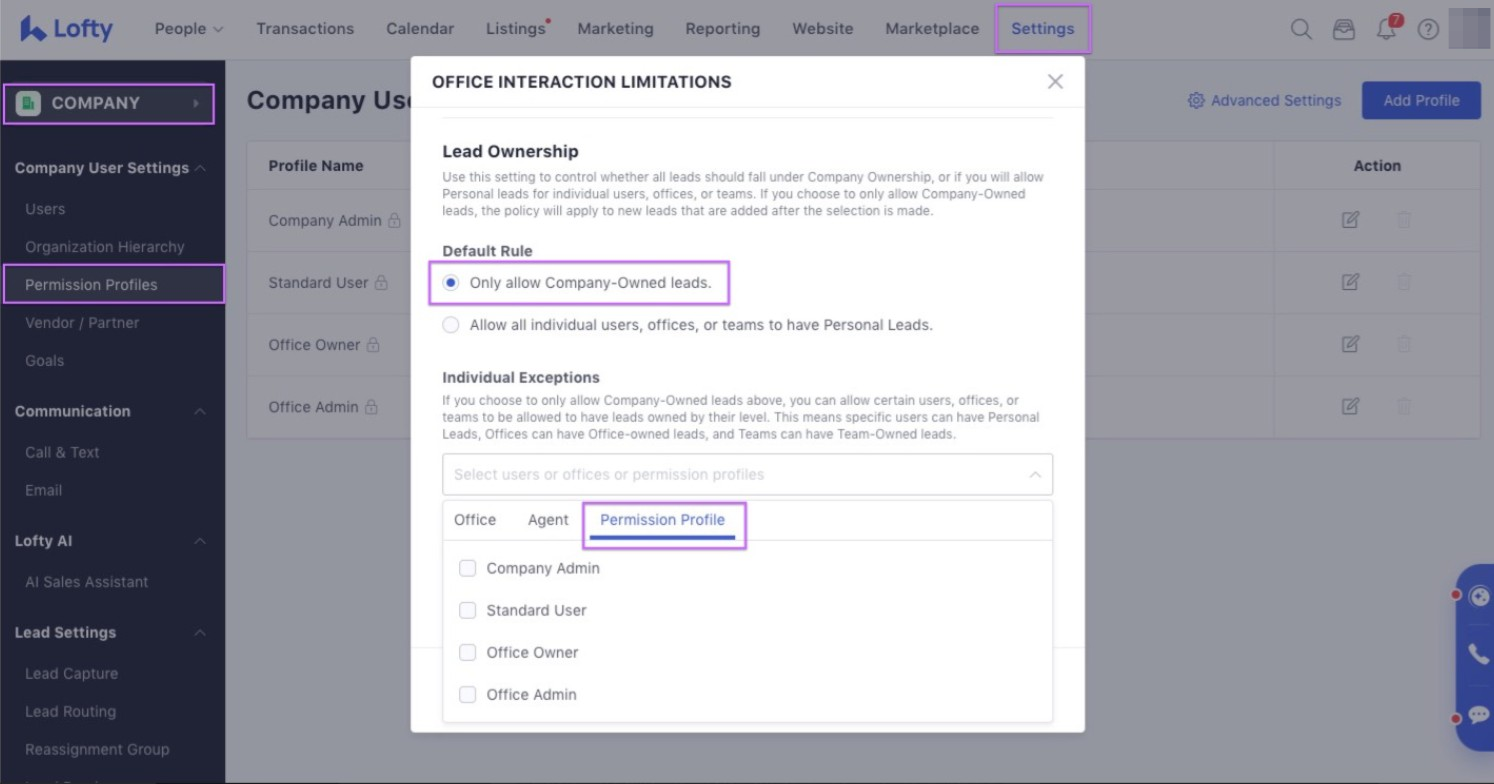Open the phone dialer floating icon
The image size is (1494, 784).
[x=1478, y=654]
